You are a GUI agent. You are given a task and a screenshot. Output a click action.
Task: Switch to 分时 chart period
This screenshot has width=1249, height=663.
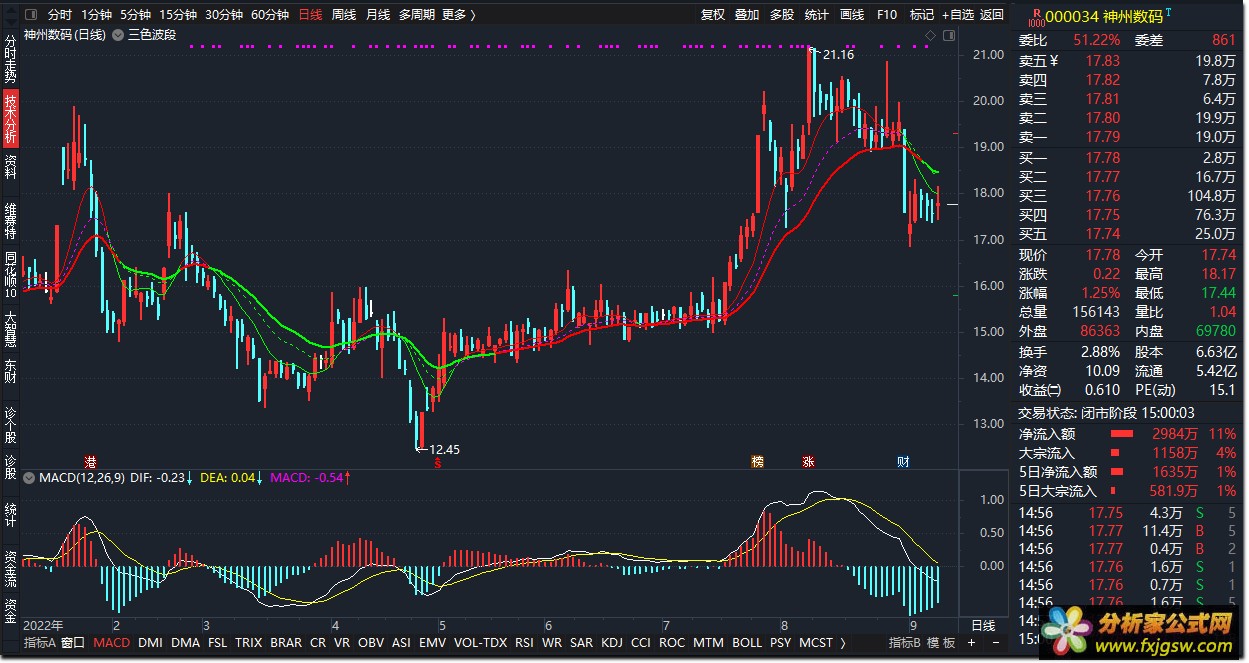point(60,15)
